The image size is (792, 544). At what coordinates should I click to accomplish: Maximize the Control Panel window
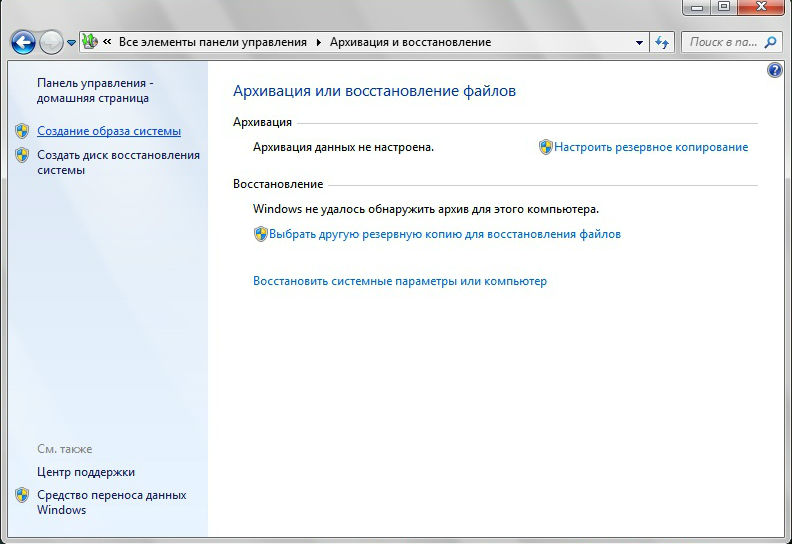tap(723, 8)
